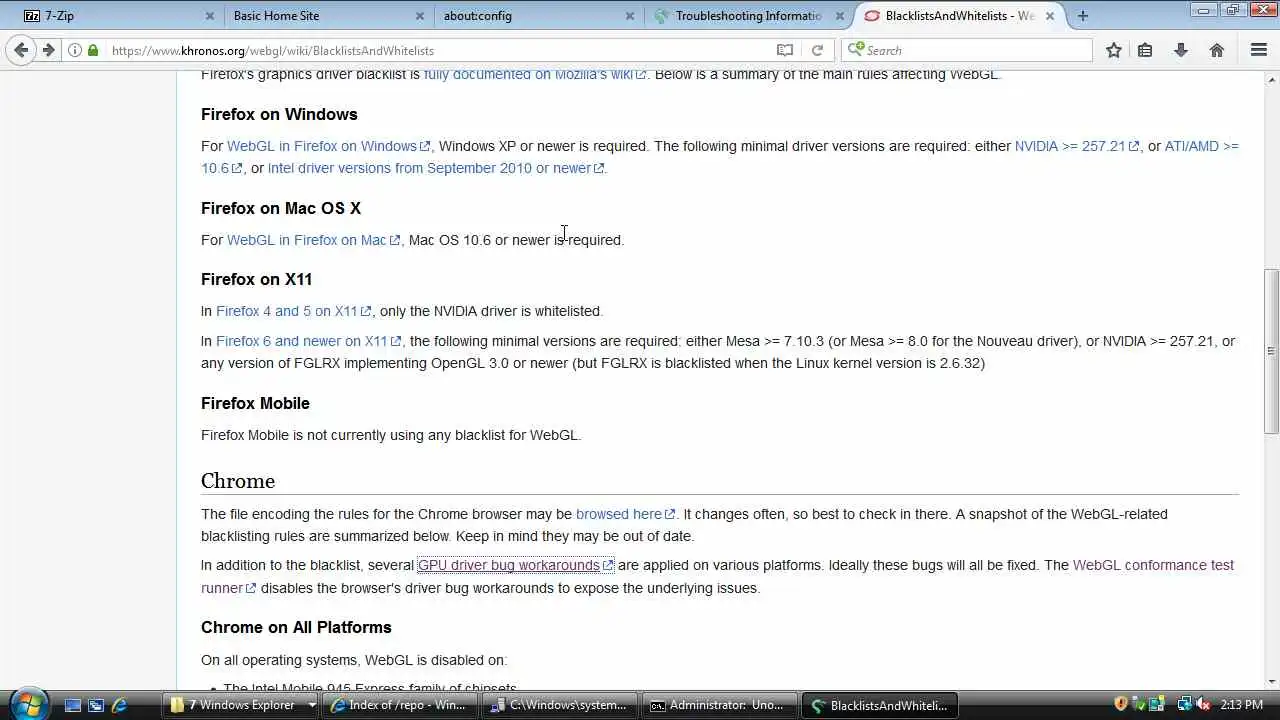
Task: Switch to Administrator command prompt taskbar window
Action: point(720,705)
